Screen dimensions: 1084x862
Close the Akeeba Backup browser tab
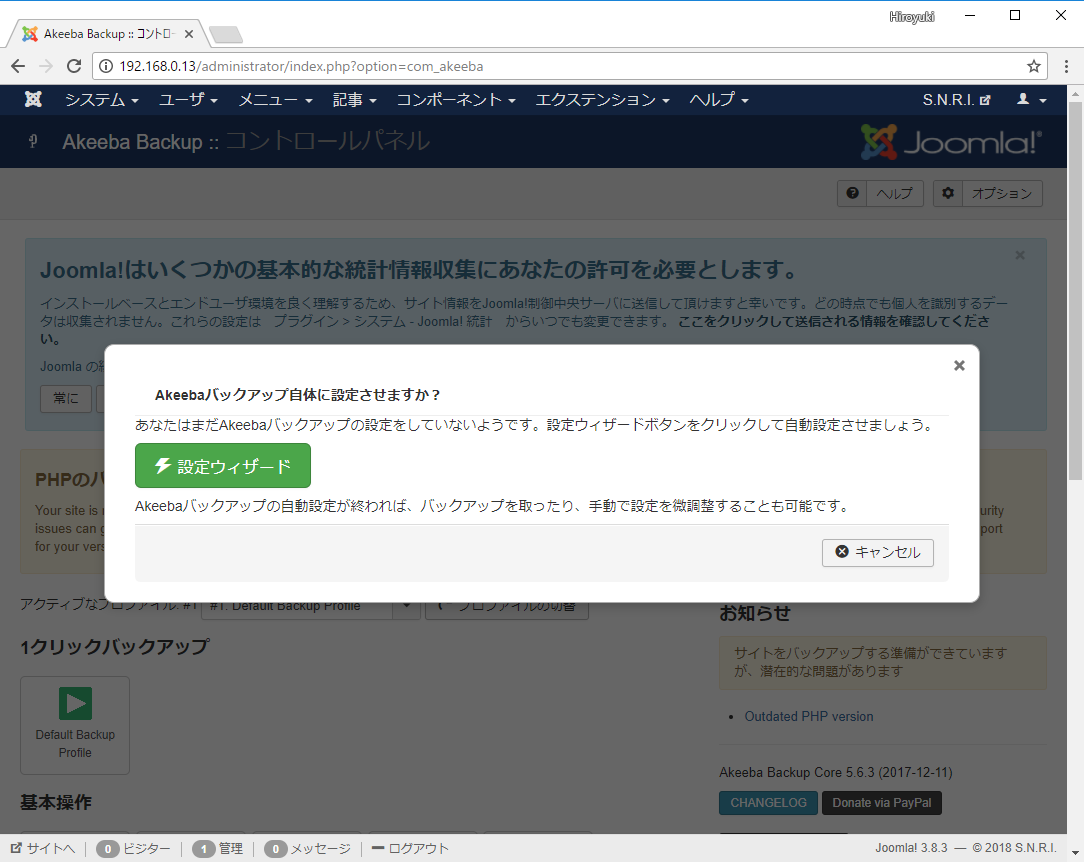coord(189,34)
